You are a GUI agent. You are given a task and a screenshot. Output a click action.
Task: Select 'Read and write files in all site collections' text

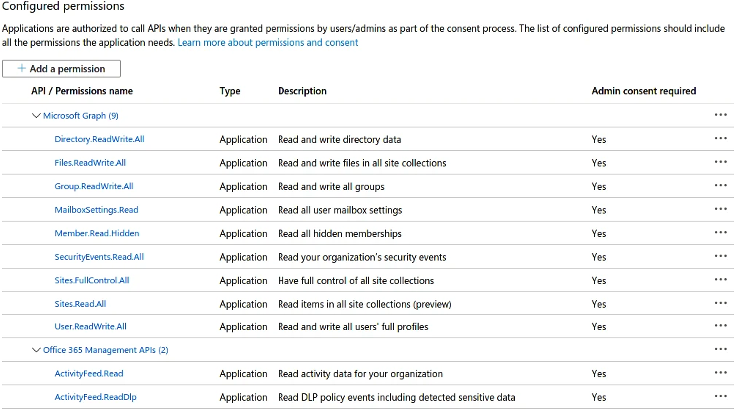362,163
